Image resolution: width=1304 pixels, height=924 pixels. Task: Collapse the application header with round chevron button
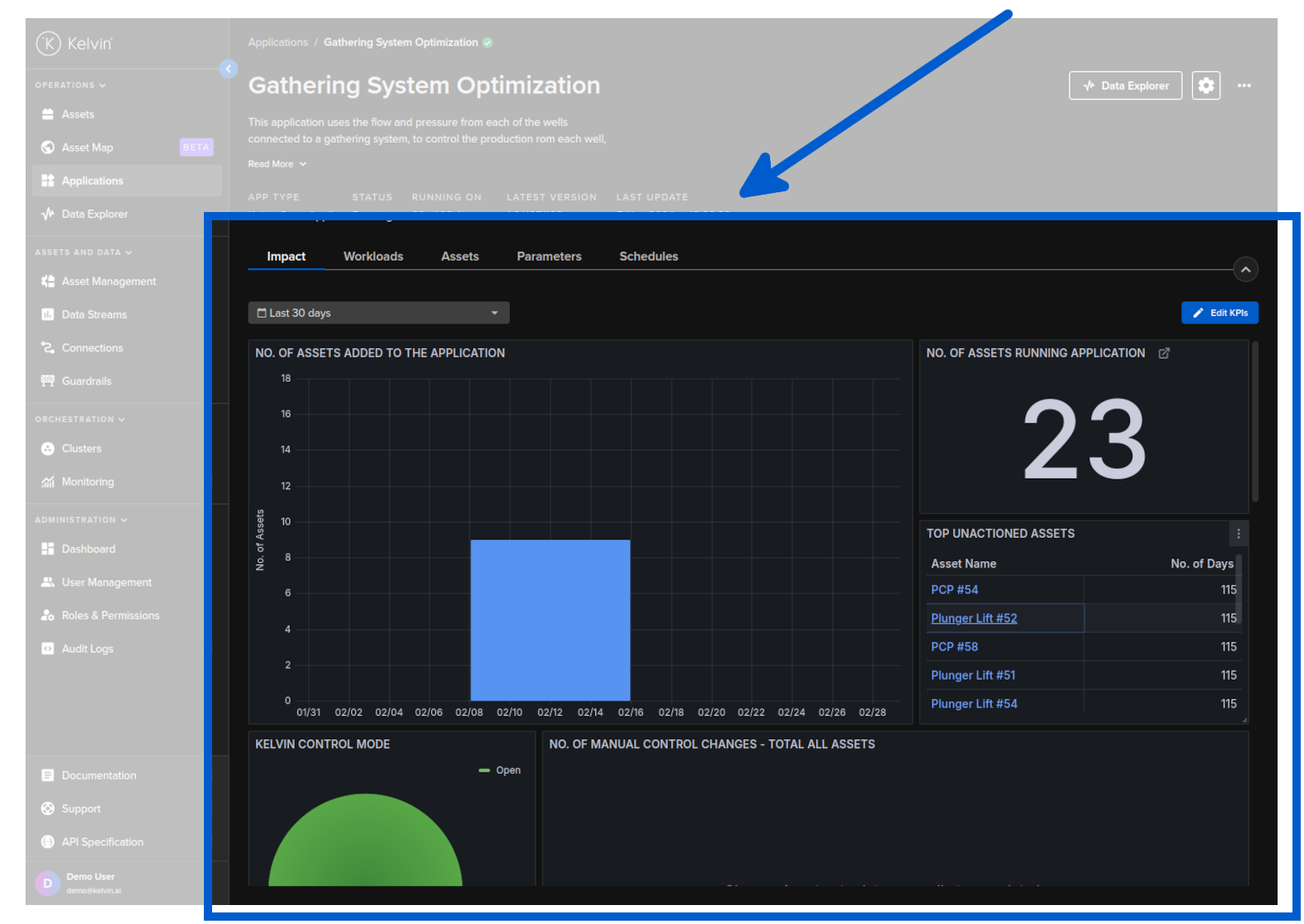click(1245, 270)
